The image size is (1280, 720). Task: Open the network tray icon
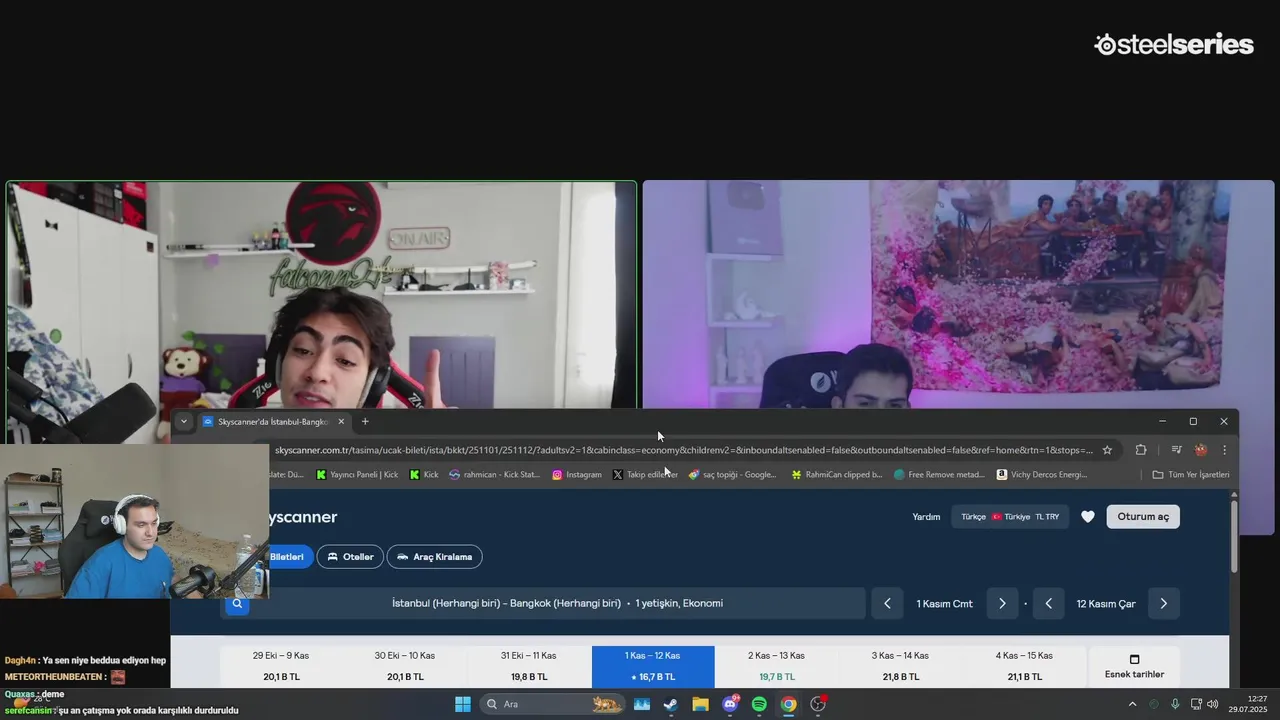1197,704
